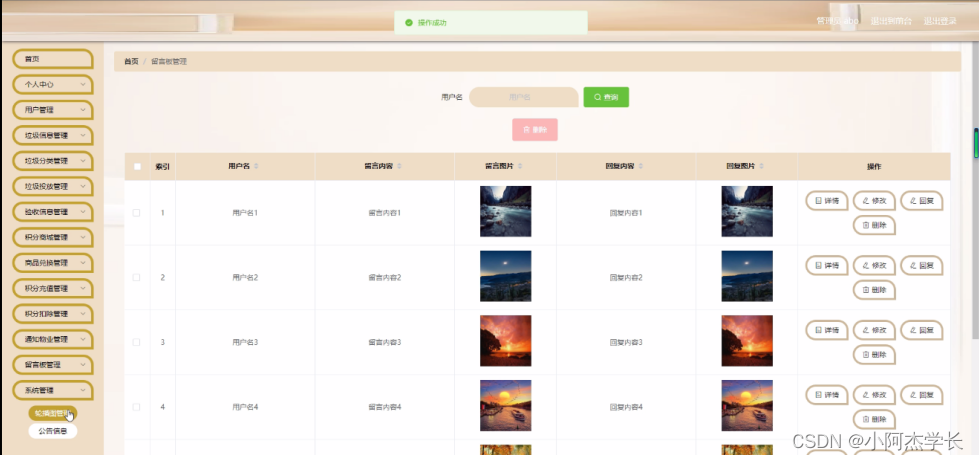This screenshot has height=460, width=979.
Task: Expand 垃圾信息管理 sidebar menu chevron
Action: click(83, 135)
